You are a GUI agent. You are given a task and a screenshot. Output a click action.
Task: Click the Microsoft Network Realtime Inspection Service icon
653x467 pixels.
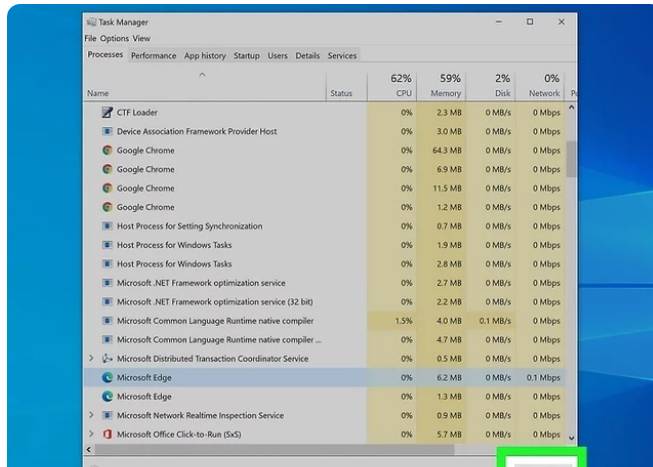107,416
